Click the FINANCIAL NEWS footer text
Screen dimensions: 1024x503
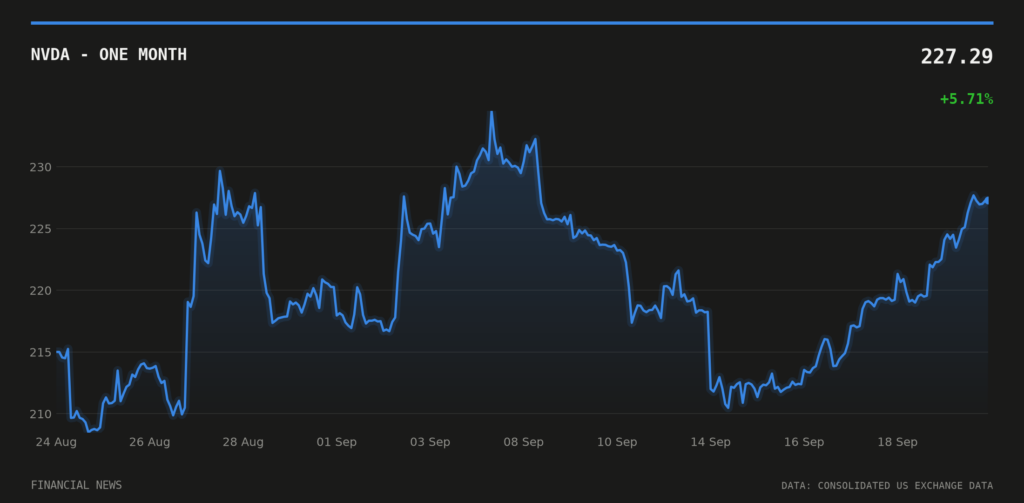76,485
